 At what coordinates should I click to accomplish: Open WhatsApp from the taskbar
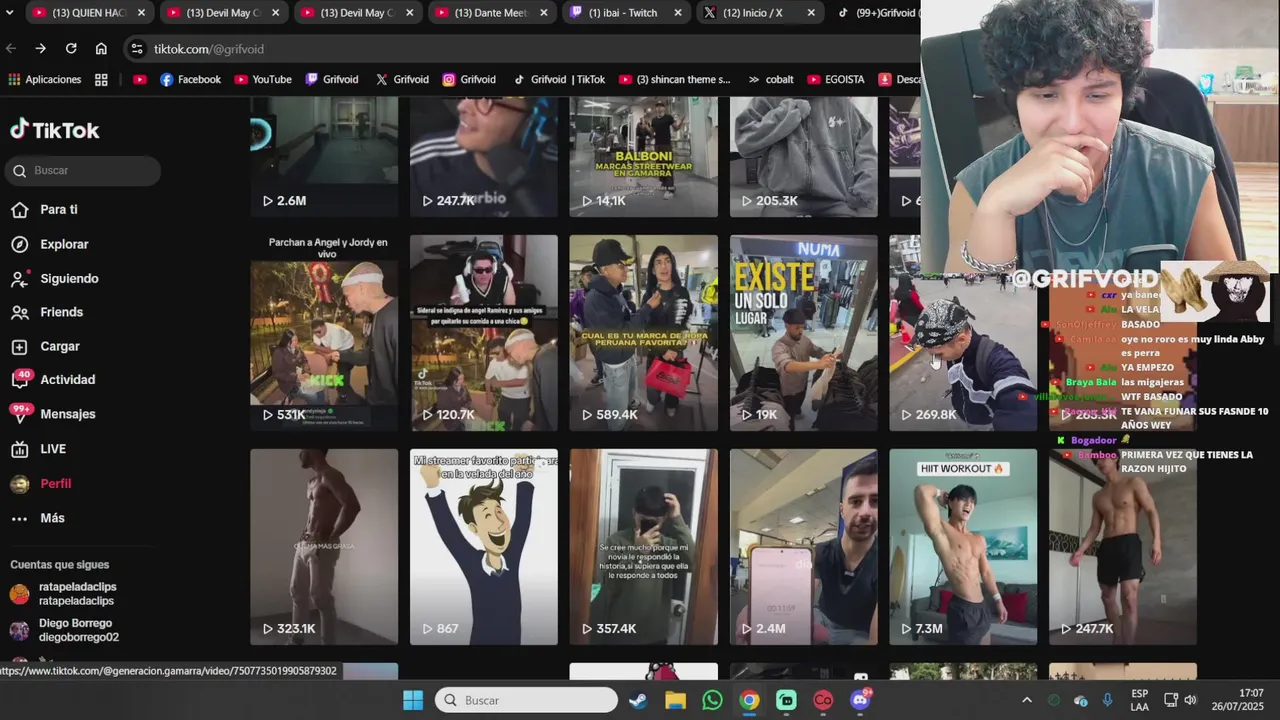[712, 700]
